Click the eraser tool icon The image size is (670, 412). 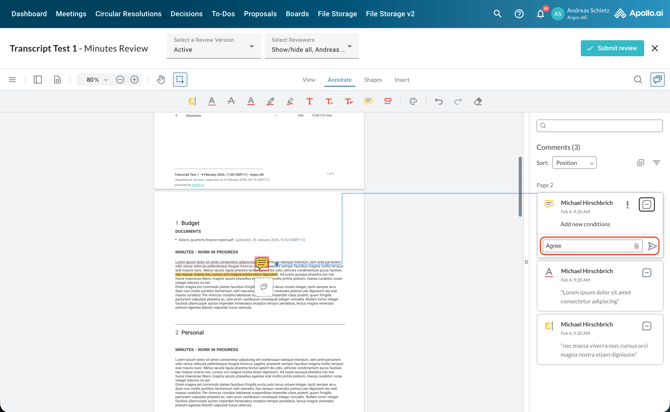pyautogui.click(x=478, y=101)
